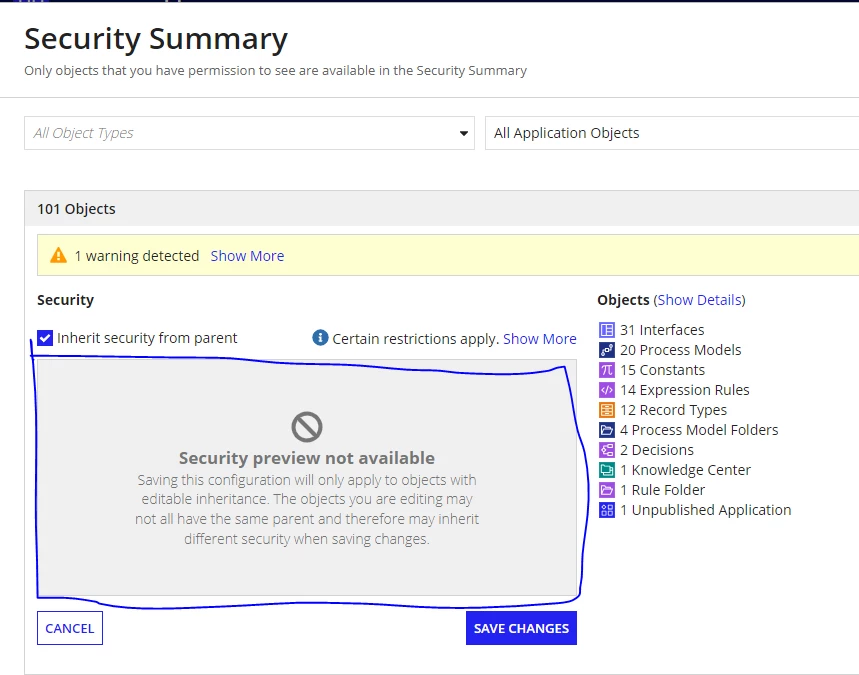Image resolution: width=859 pixels, height=675 pixels.
Task: Click the '1 Knowledge Center' text
Action: [685, 470]
